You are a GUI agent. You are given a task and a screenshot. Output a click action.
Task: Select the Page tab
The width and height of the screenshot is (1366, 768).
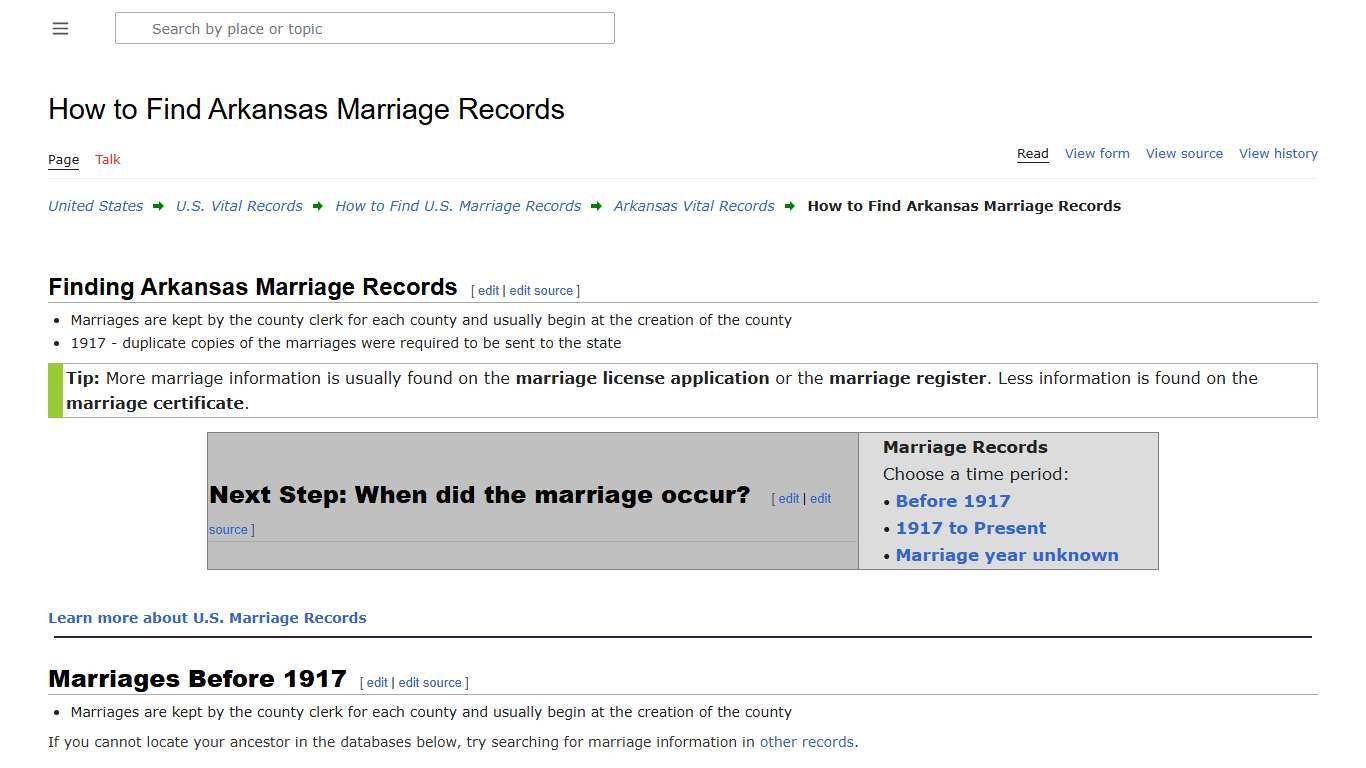pos(63,159)
